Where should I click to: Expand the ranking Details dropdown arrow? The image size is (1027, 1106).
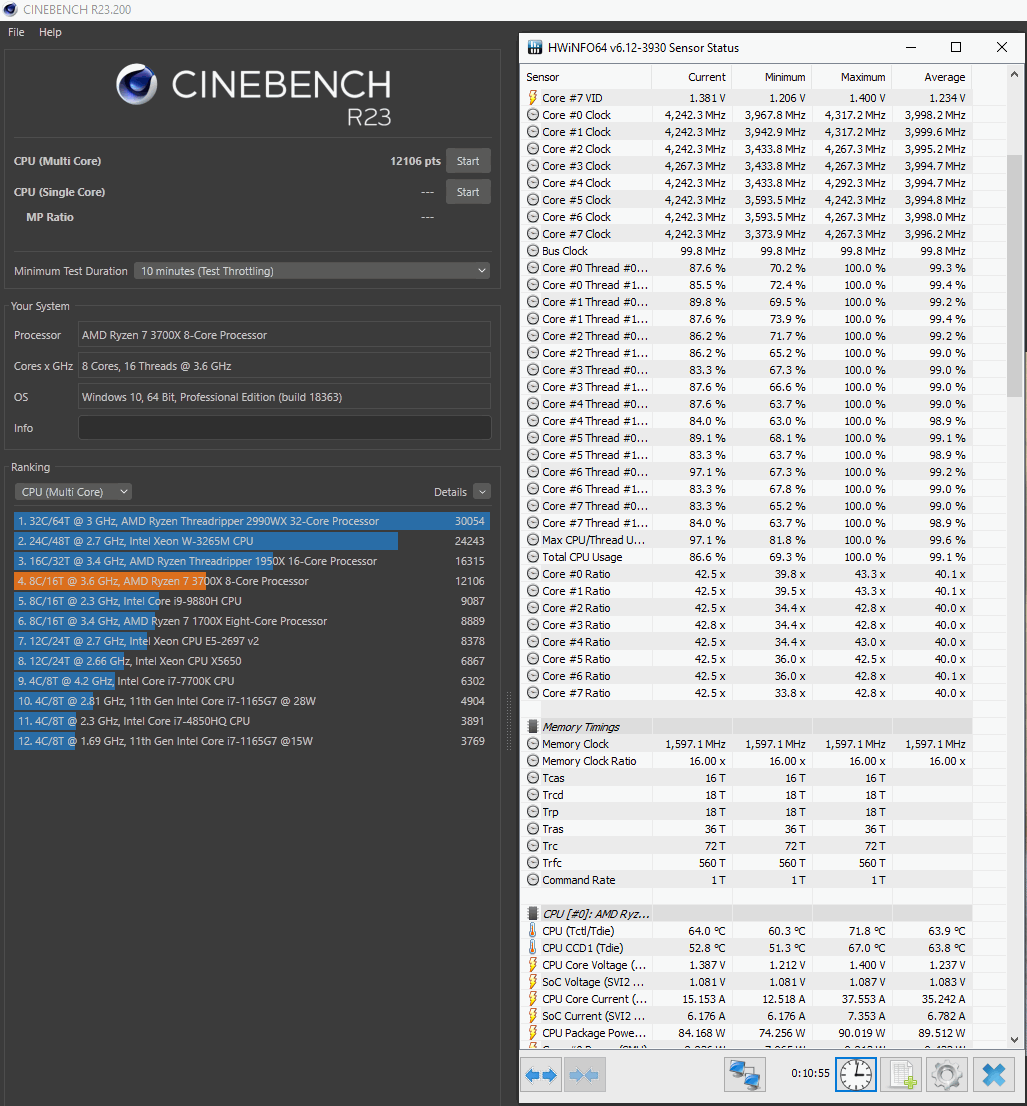pos(482,492)
